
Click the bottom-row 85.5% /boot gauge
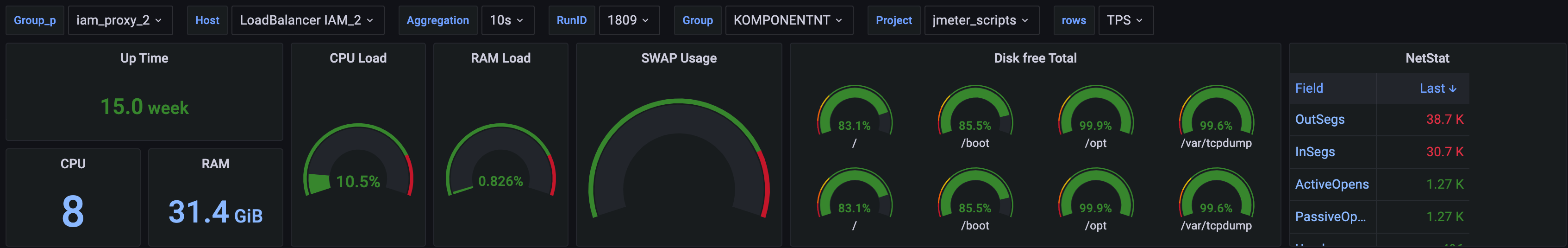[x=975, y=192]
